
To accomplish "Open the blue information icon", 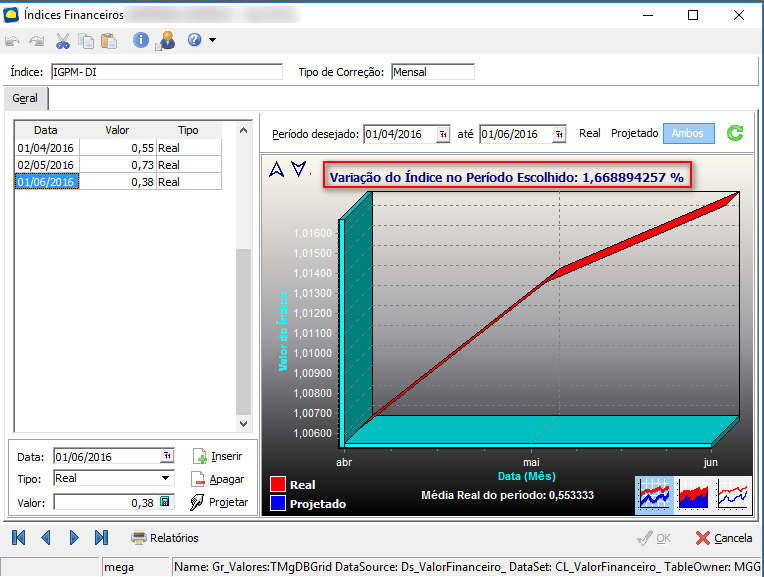I will click(141, 40).
